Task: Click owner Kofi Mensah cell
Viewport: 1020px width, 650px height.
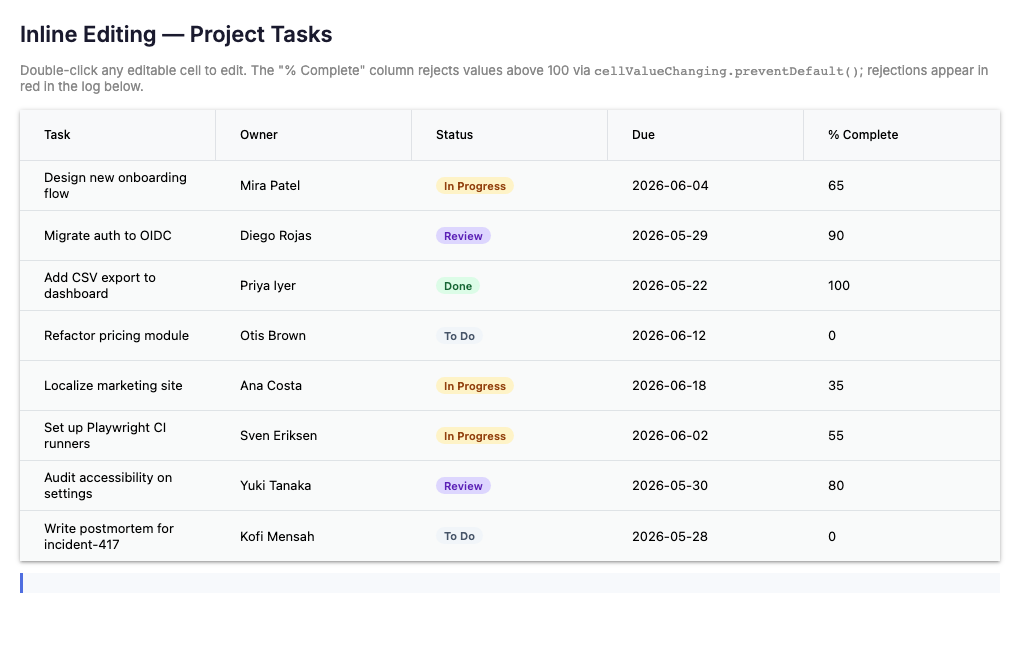Action: point(314,536)
